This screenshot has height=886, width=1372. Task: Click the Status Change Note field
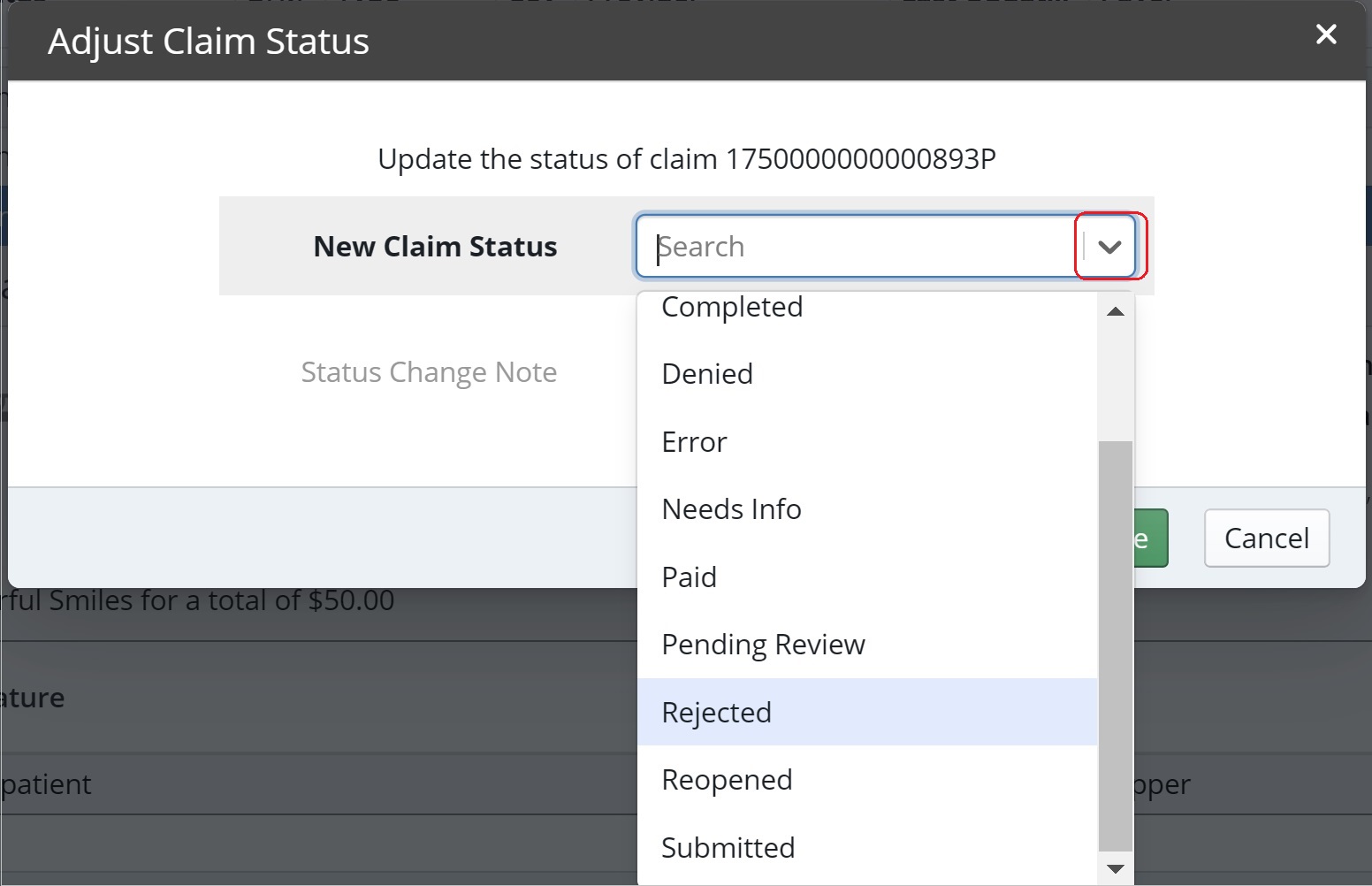point(430,371)
